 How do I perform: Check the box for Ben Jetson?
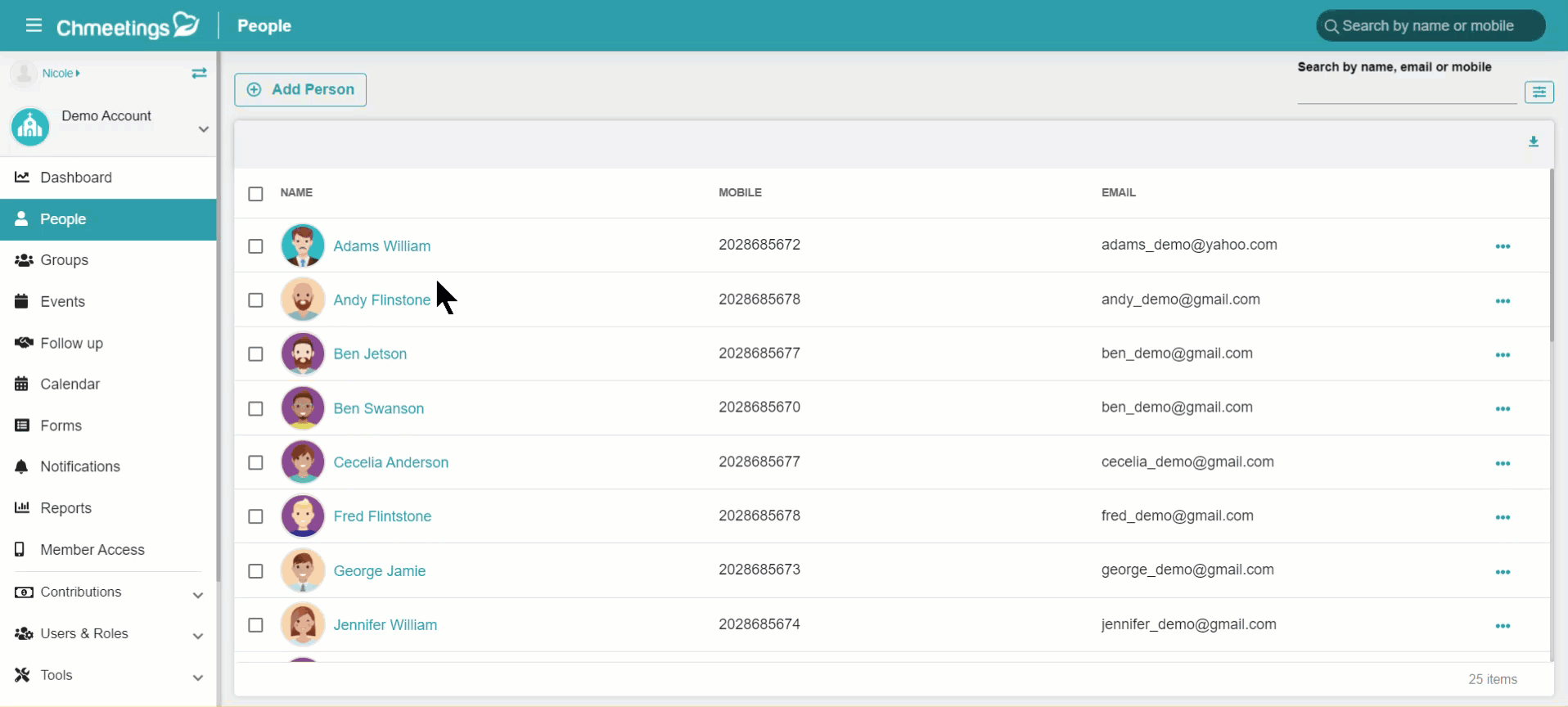[255, 354]
